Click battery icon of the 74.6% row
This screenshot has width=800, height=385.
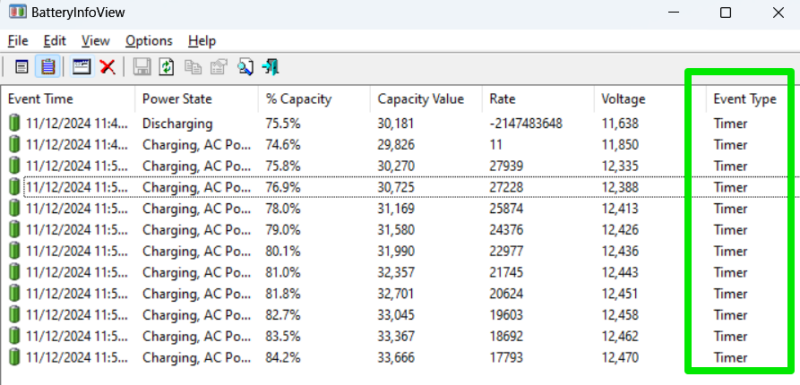click(x=15, y=145)
